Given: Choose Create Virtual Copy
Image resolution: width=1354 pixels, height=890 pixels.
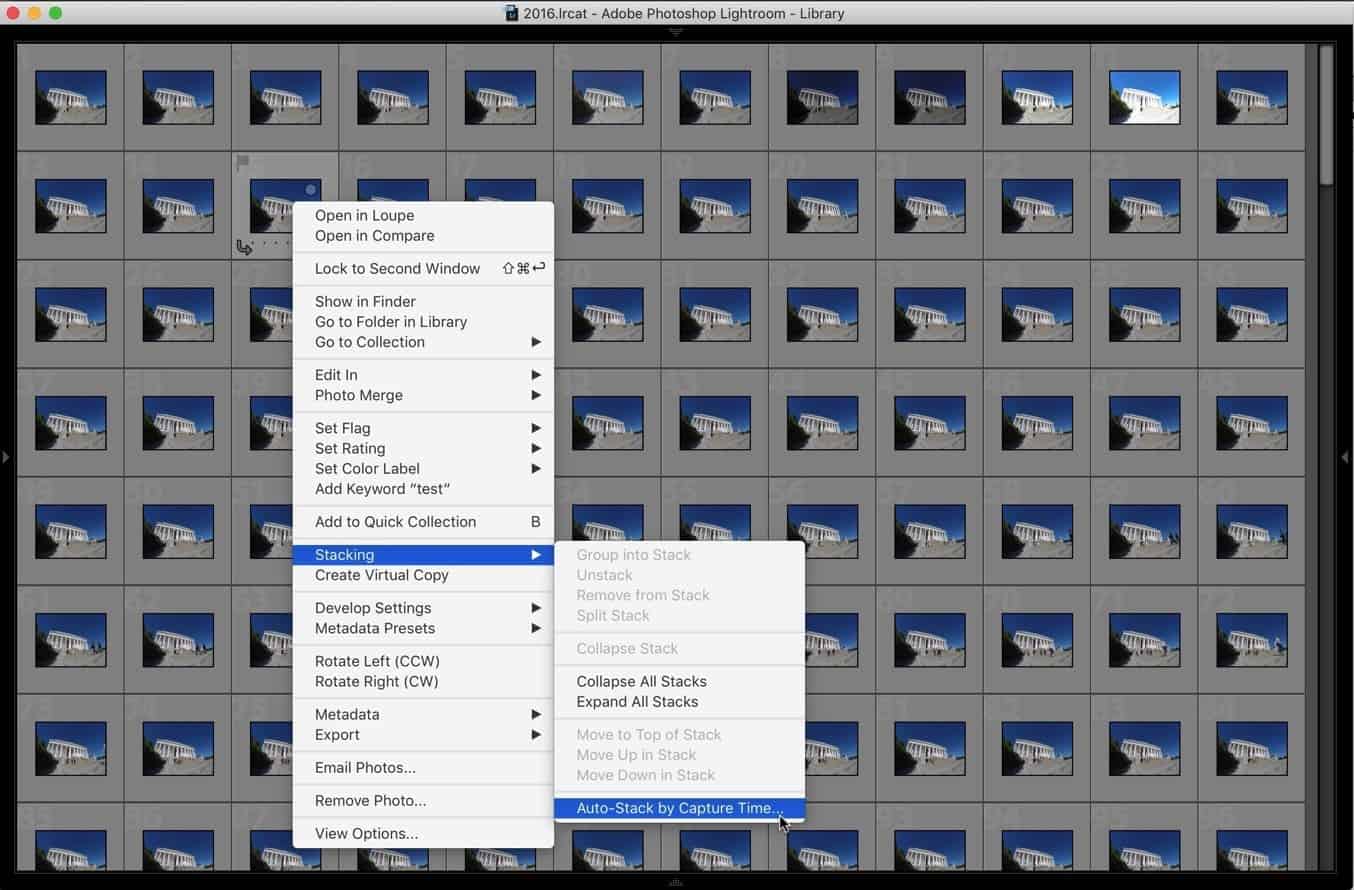Looking at the screenshot, I should click(x=423, y=575).
